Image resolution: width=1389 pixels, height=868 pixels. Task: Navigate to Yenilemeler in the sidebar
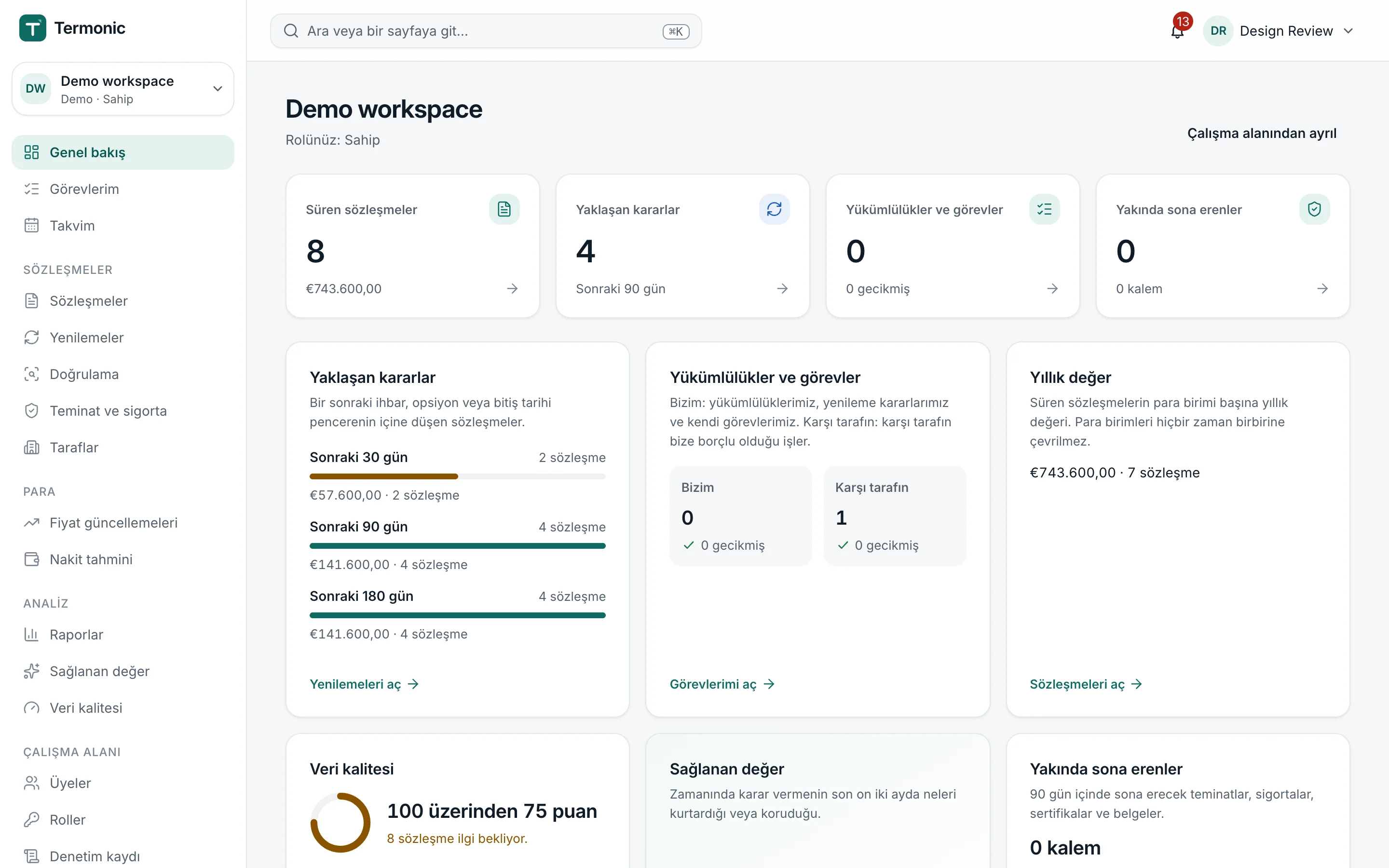coord(123,338)
